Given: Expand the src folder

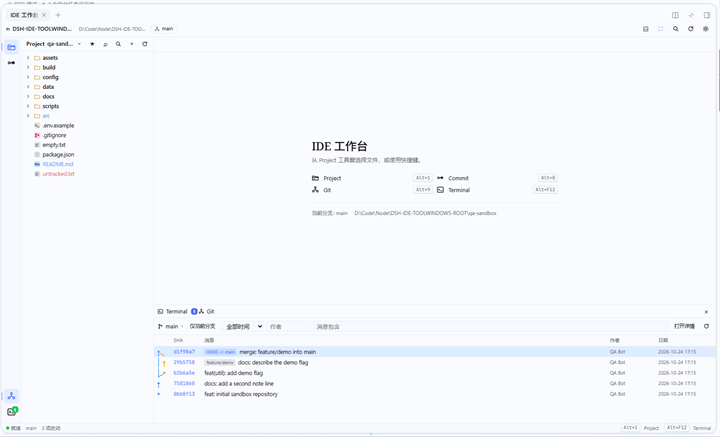Looking at the screenshot, I should point(28,116).
